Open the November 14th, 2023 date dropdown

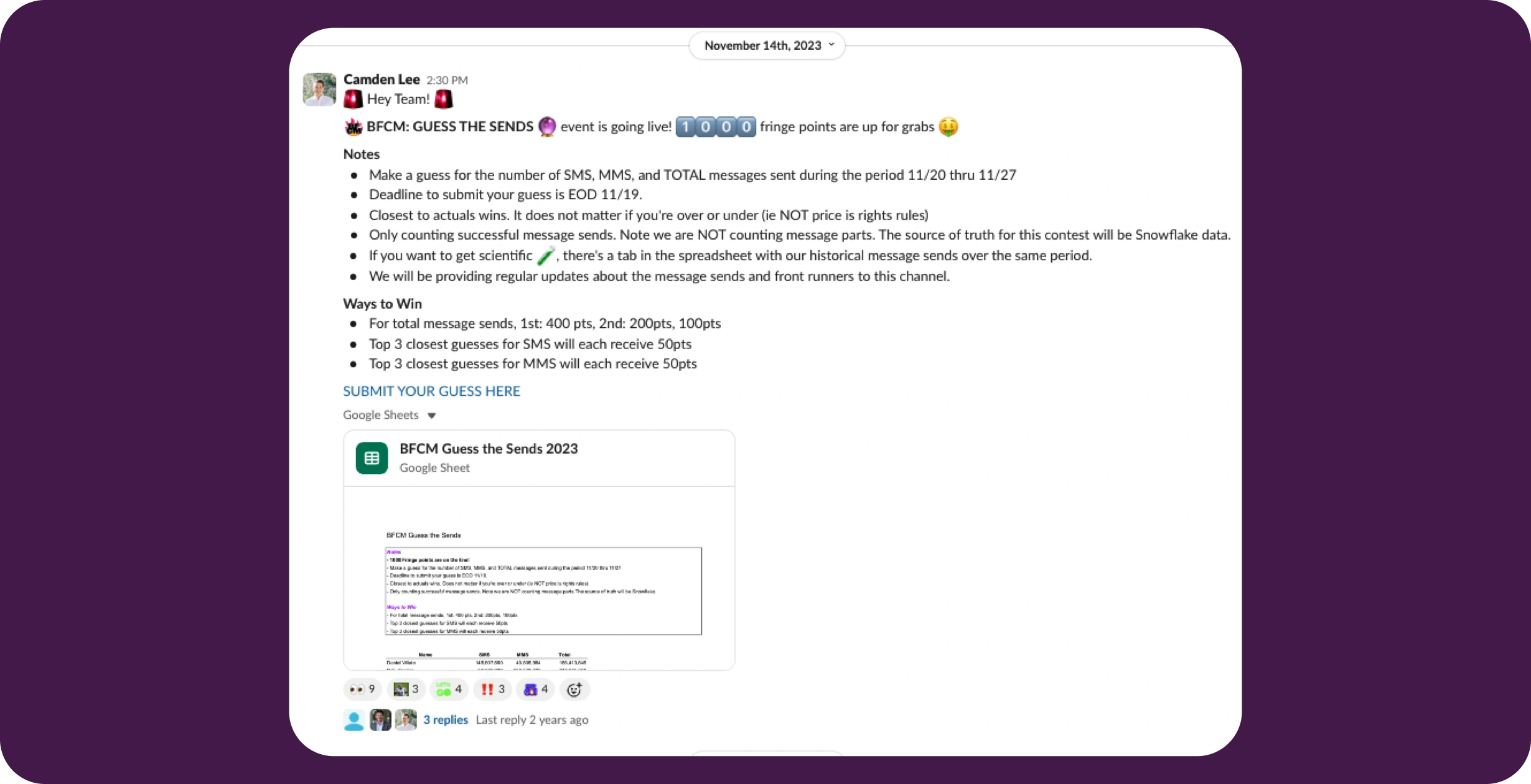[x=767, y=45]
